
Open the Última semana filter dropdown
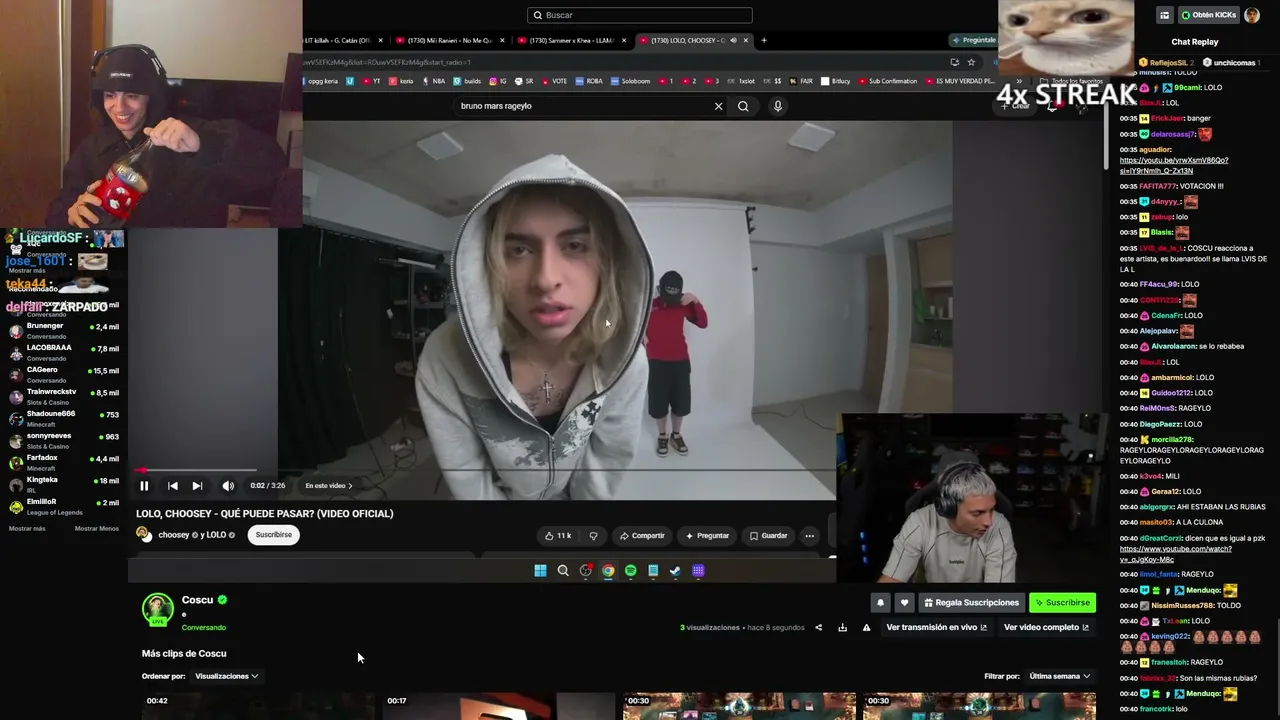(1059, 677)
